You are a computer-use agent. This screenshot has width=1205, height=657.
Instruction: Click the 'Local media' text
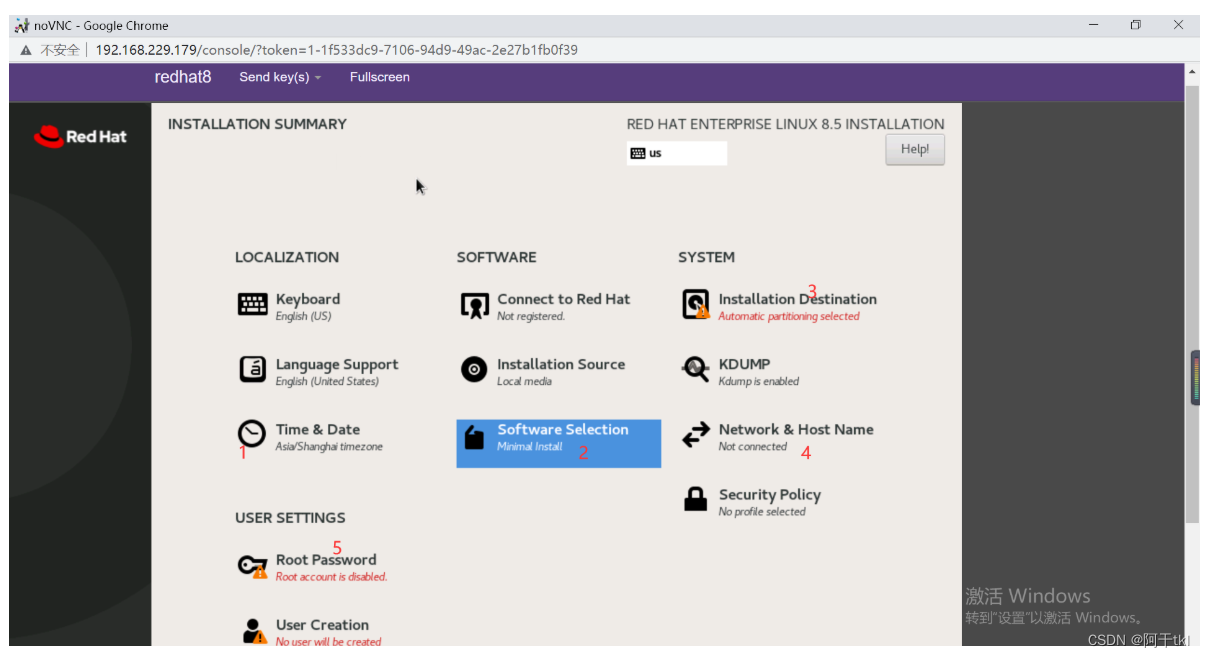524,381
